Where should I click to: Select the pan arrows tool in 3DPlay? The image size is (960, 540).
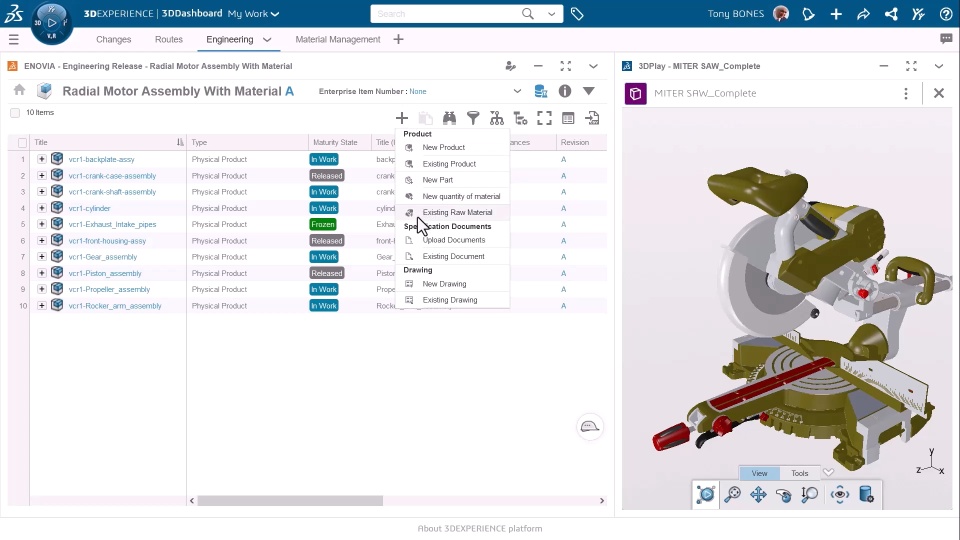[758, 494]
